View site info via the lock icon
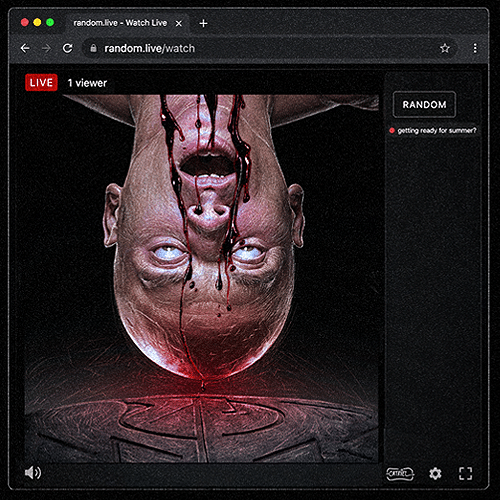Image resolution: width=500 pixels, height=500 pixels. [x=94, y=48]
